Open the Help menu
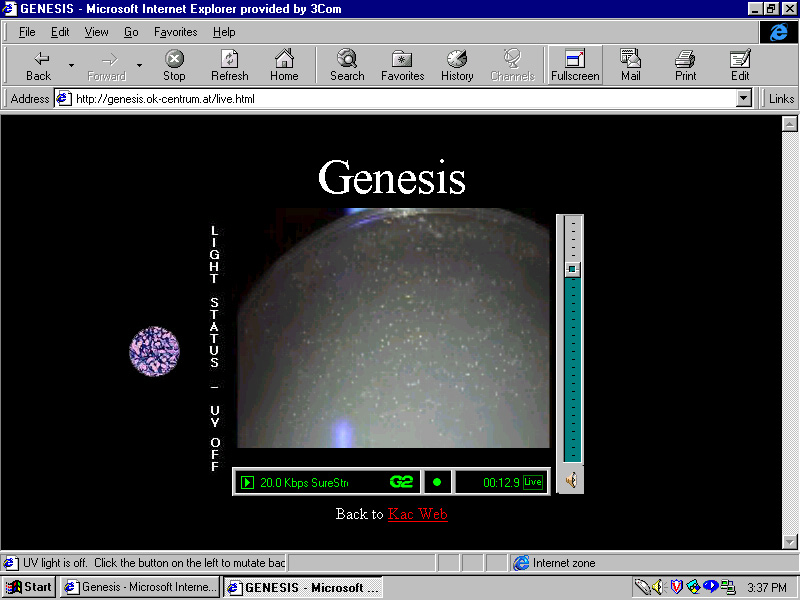Screen dimensions: 800x600 tap(224, 32)
